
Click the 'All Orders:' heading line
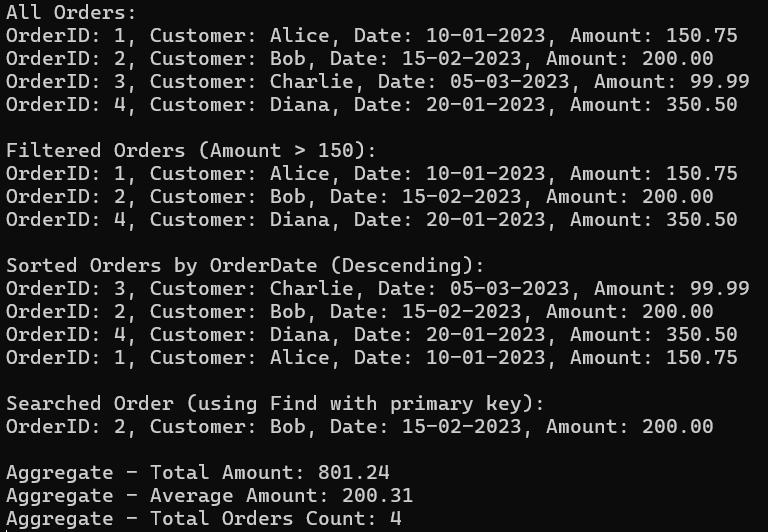coord(71,12)
